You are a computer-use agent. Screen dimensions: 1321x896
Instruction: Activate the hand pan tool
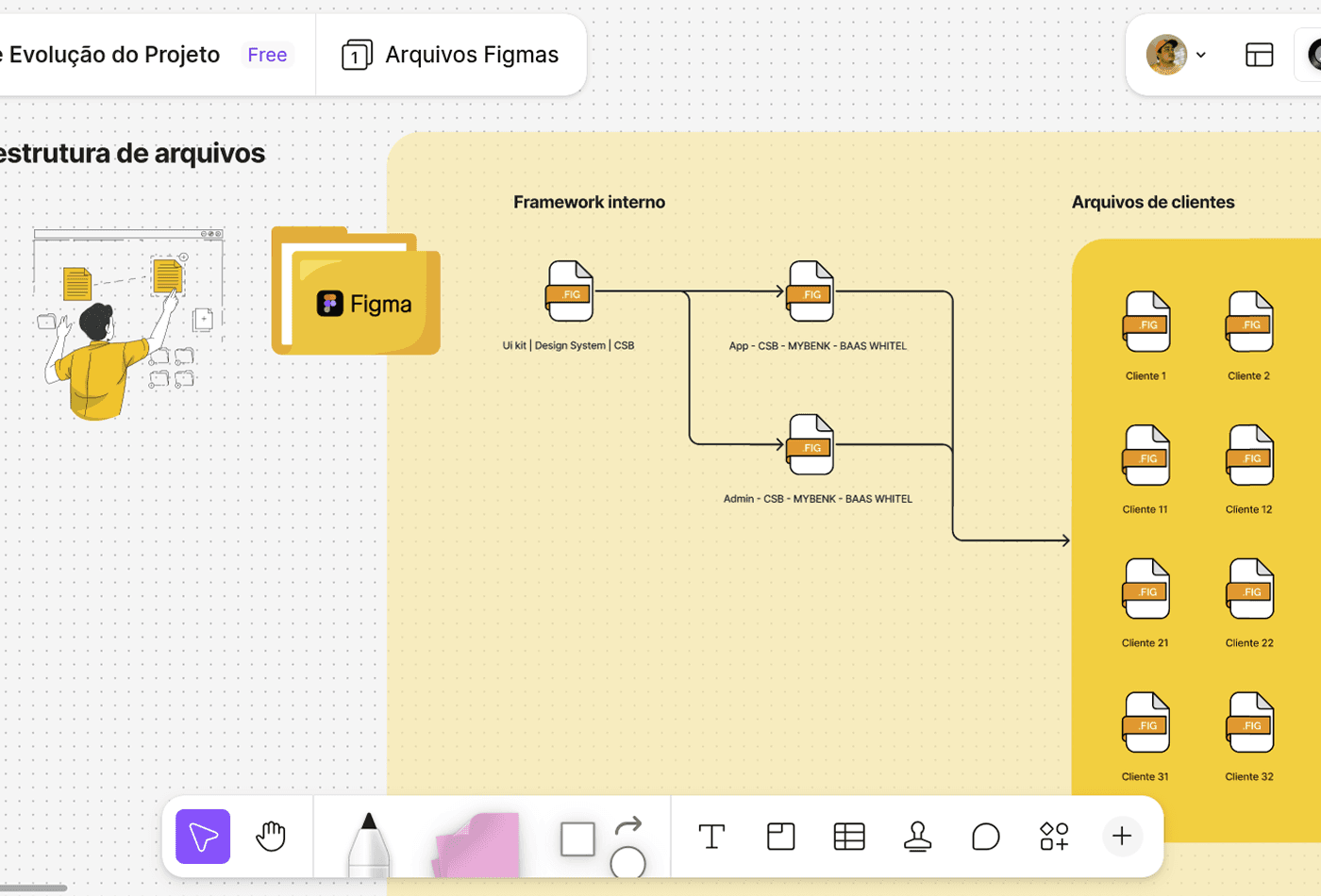click(272, 836)
